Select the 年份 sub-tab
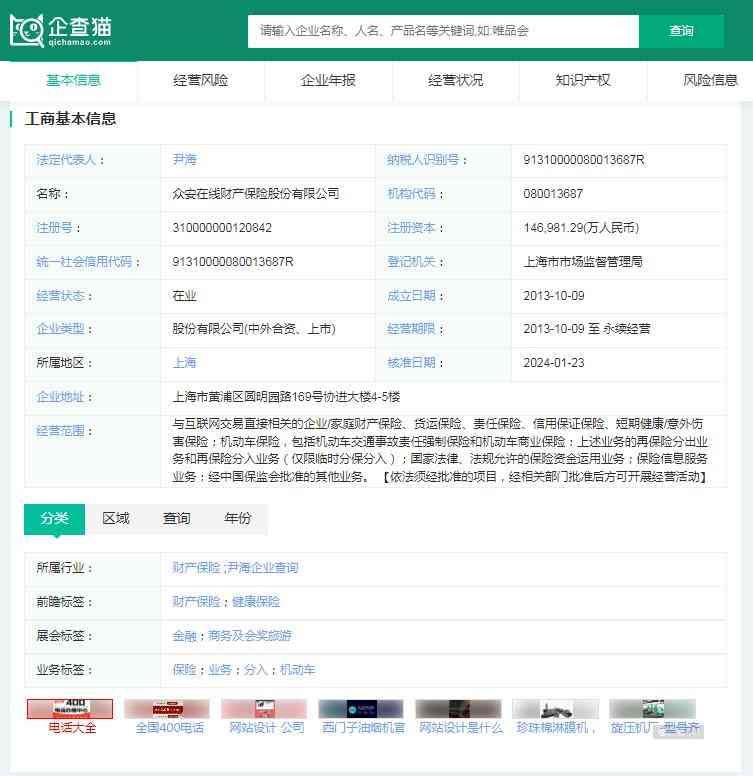Image resolution: width=753 pixels, height=776 pixels. click(x=238, y=518)
